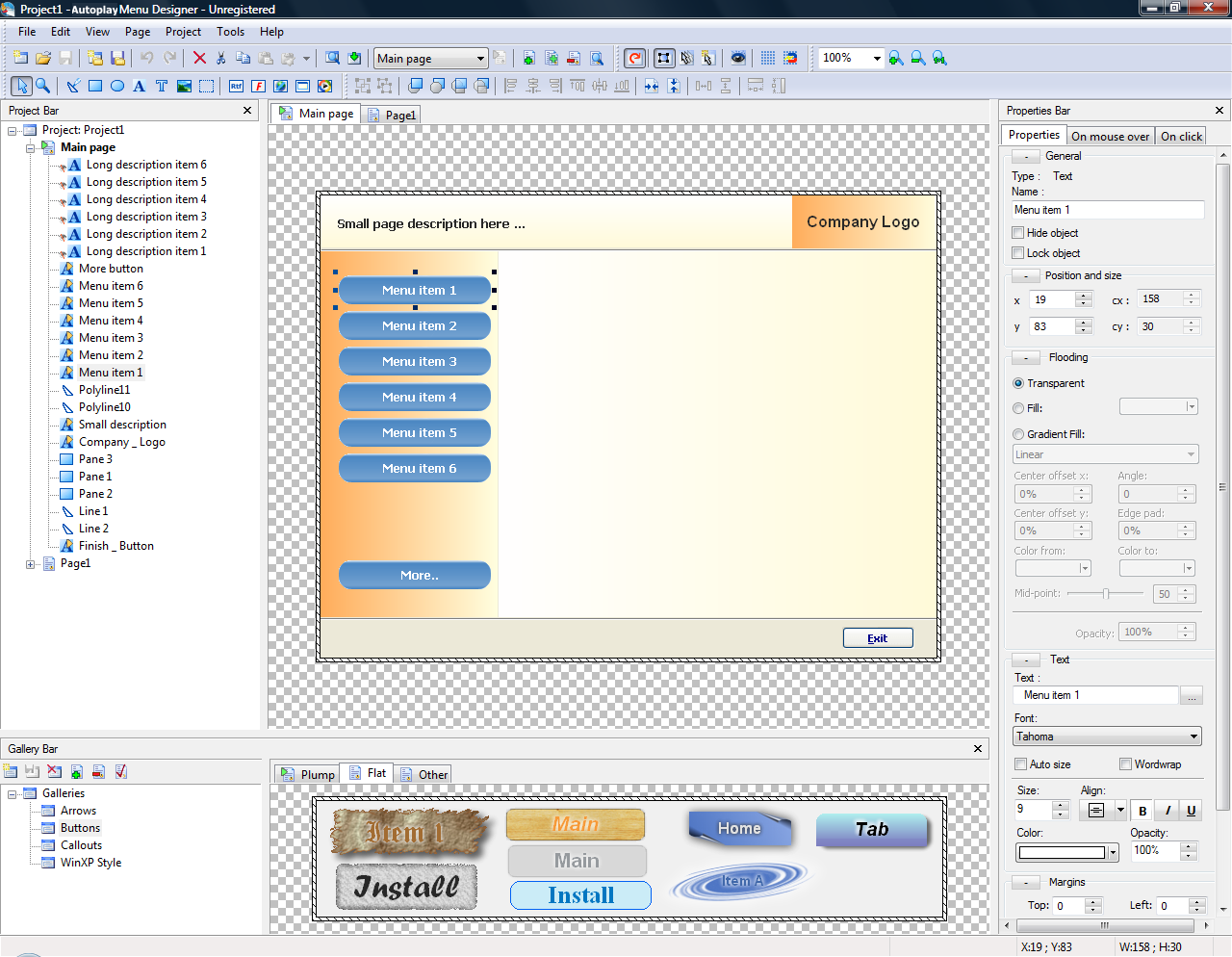Click the Bold formatting button

1142,811
